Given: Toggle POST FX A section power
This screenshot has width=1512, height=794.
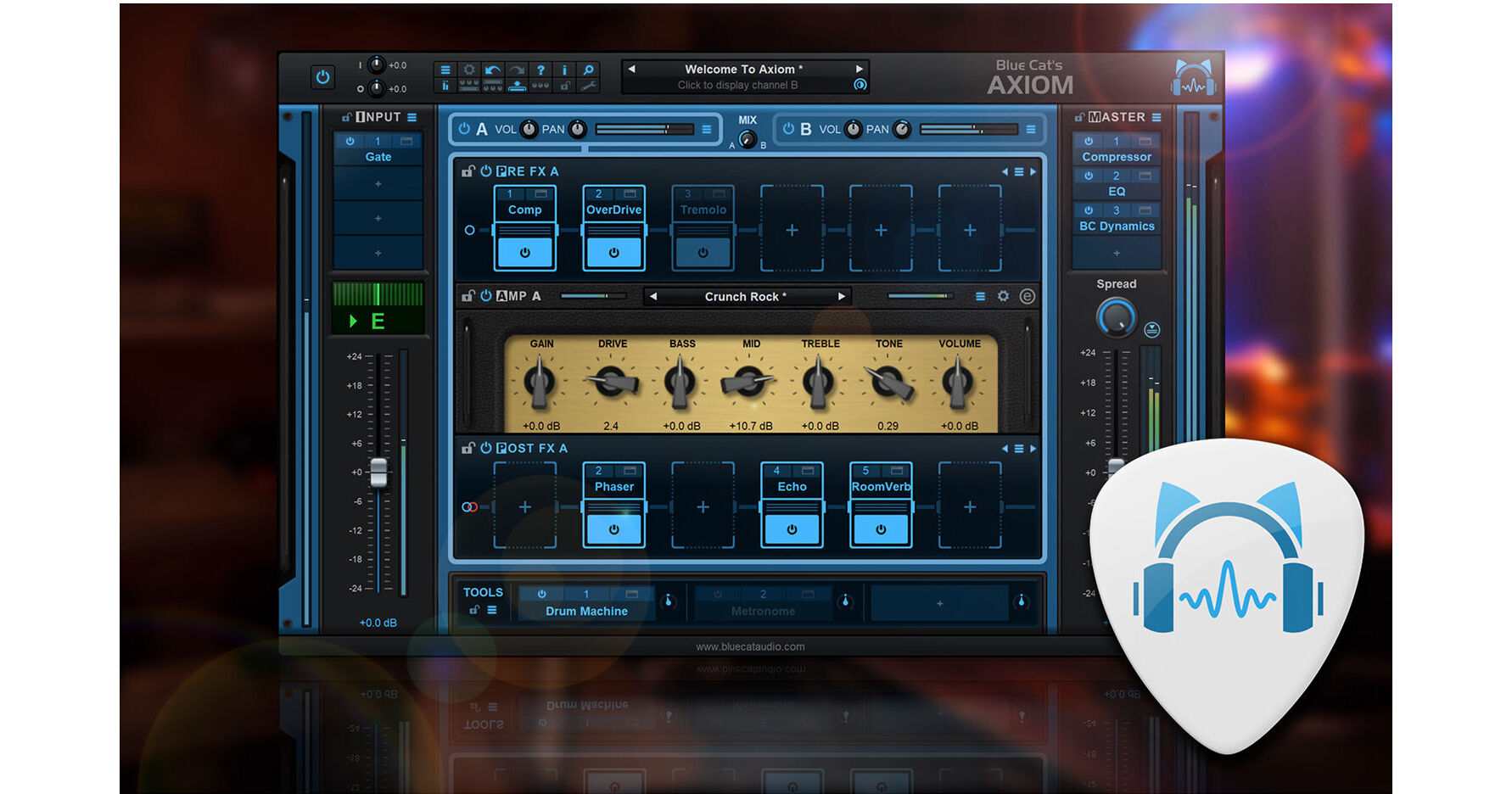Looking at the screenshot, I should [486, 448].
